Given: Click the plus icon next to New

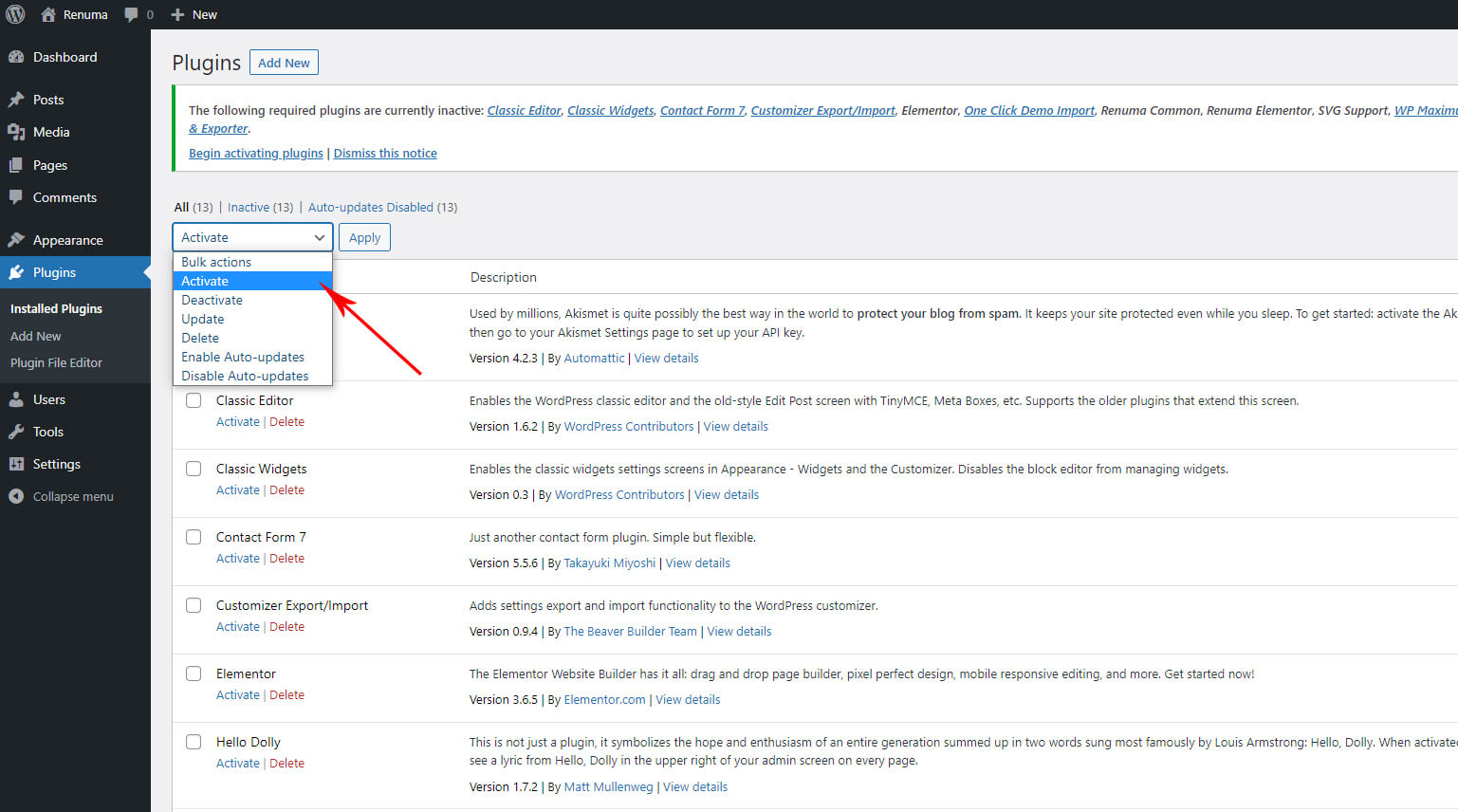Looking at the screenshot, I should [177, 14].
